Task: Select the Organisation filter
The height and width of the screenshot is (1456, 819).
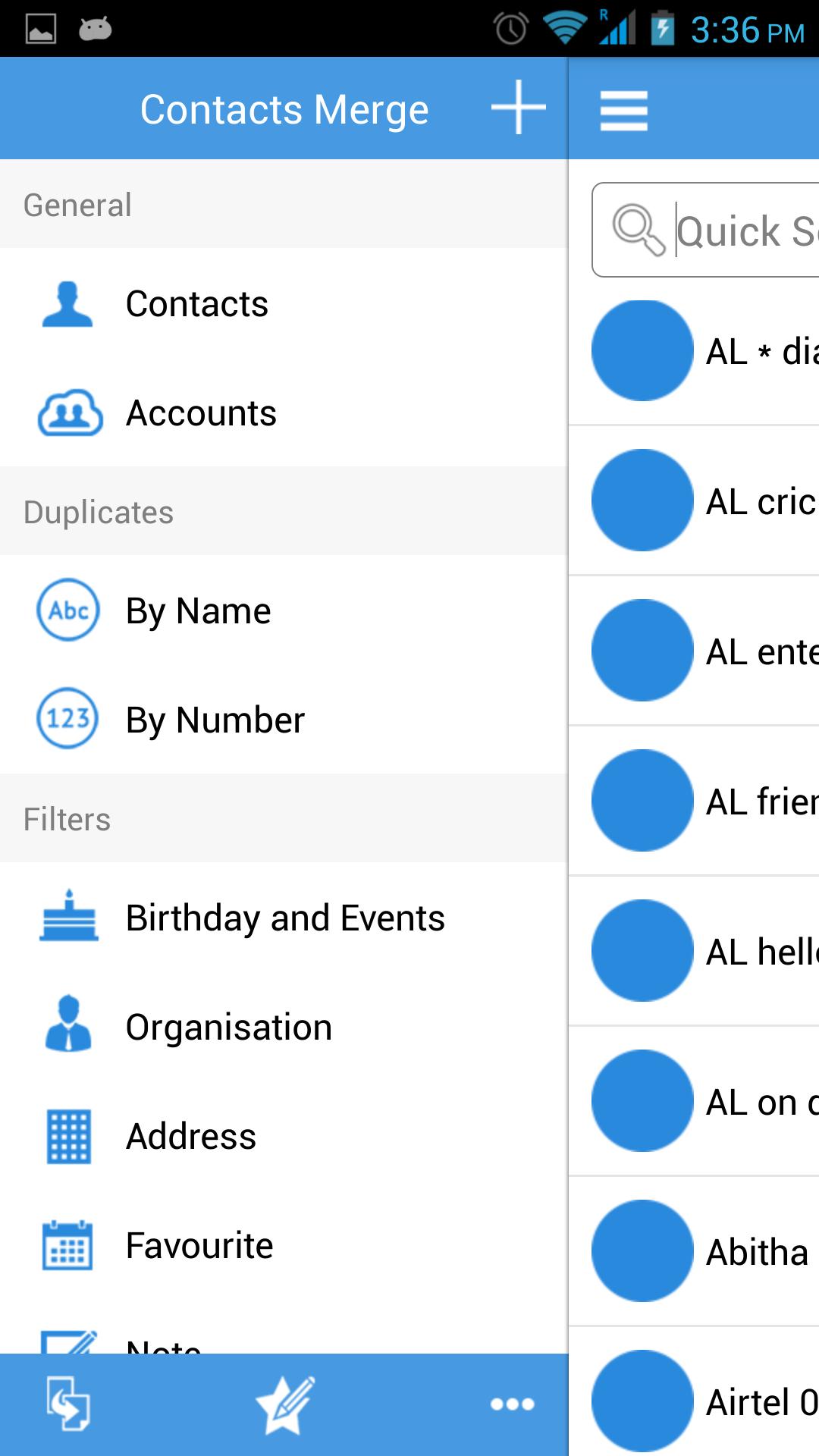Action: 228,1028
